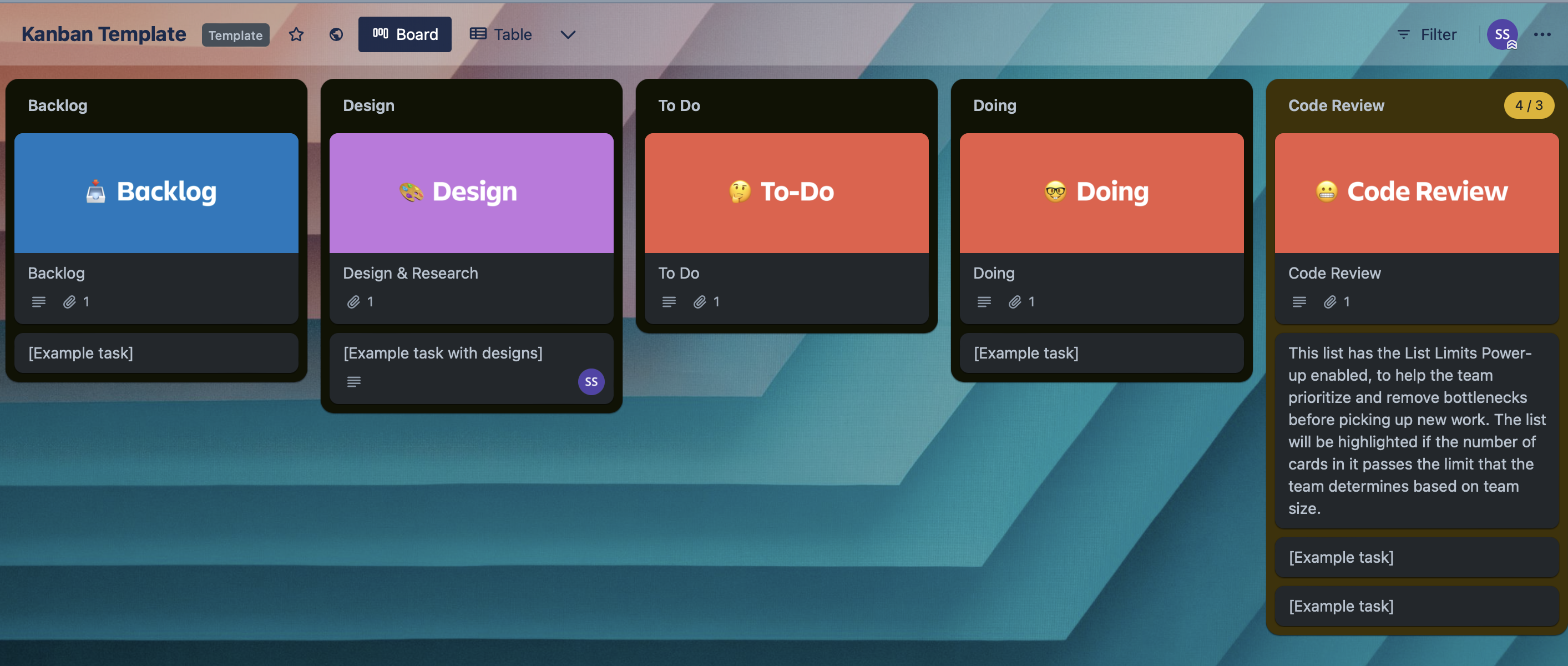Open the Example task in the Doing list

click(1100, 353)
